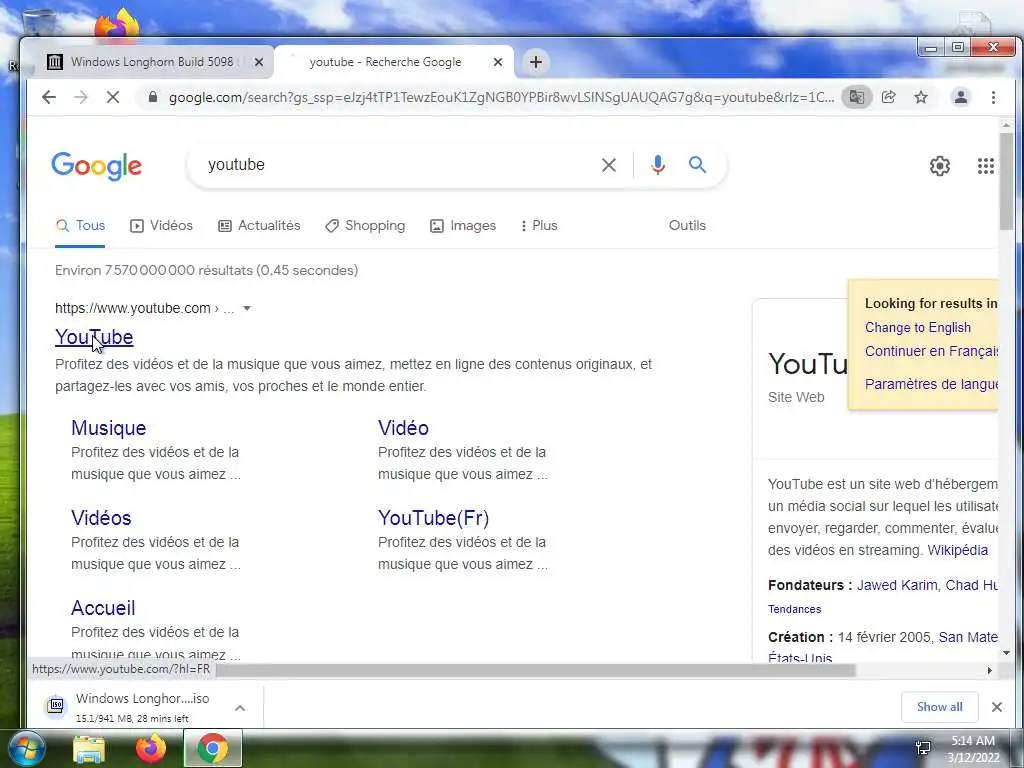Image resolution: width=1024 pixels, height=768 pixels.
Task: Click the ISO file icon in downloads bar
Action: (56, 706)
